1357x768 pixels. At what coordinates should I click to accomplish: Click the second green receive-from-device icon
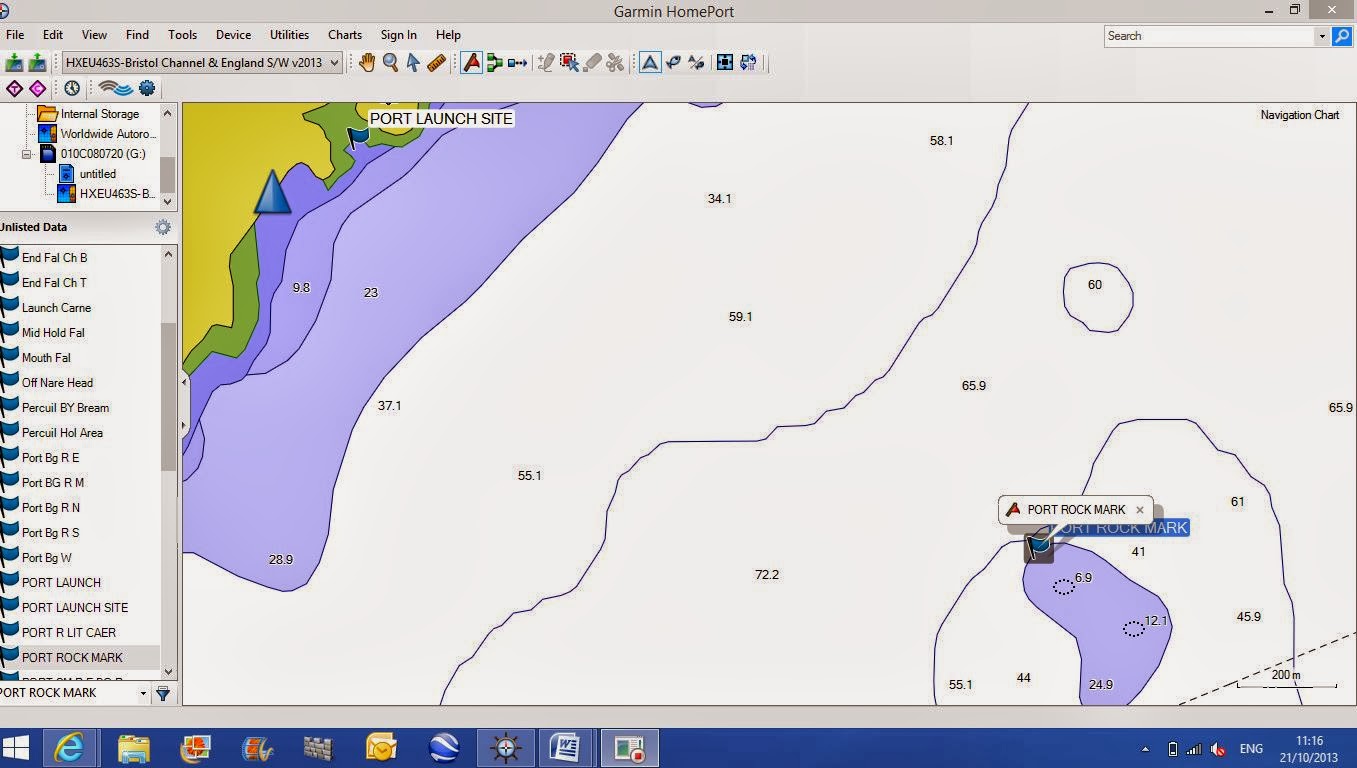(x=38, y=63)
